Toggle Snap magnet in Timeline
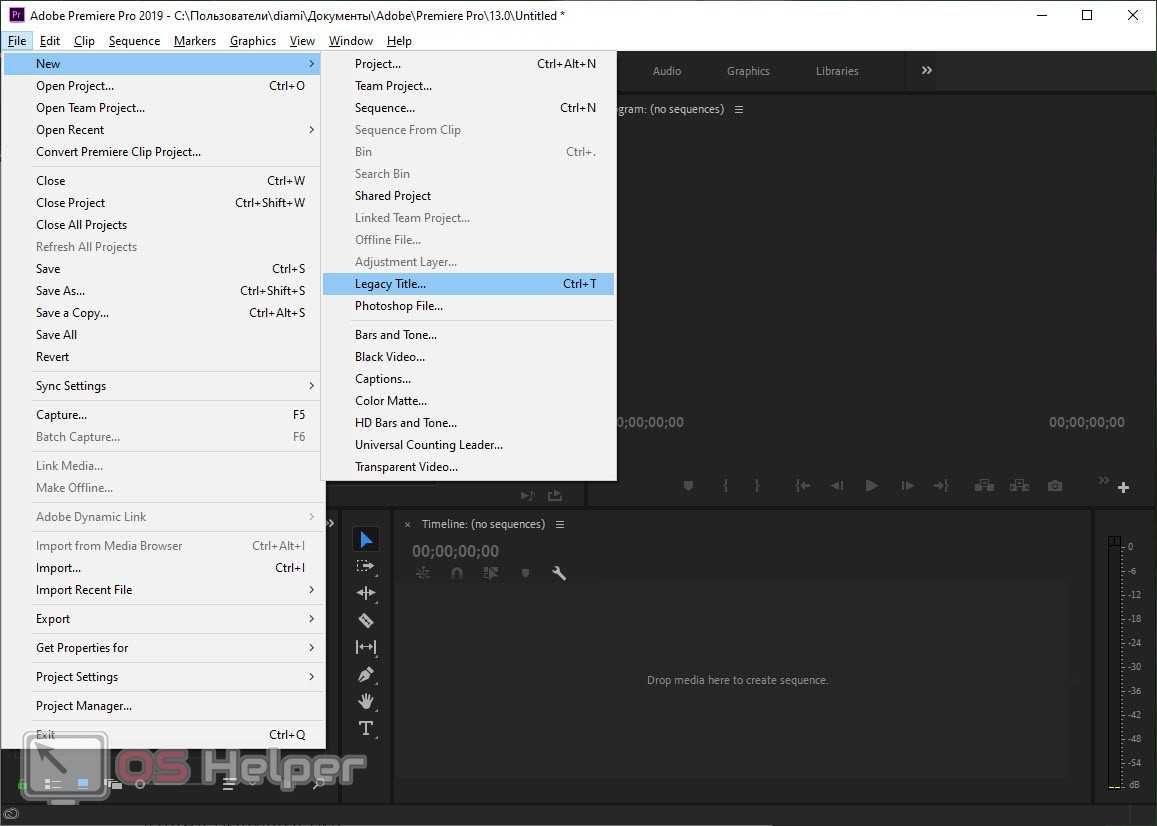Screen dimensions: 1157x826 tap(457, 573)
